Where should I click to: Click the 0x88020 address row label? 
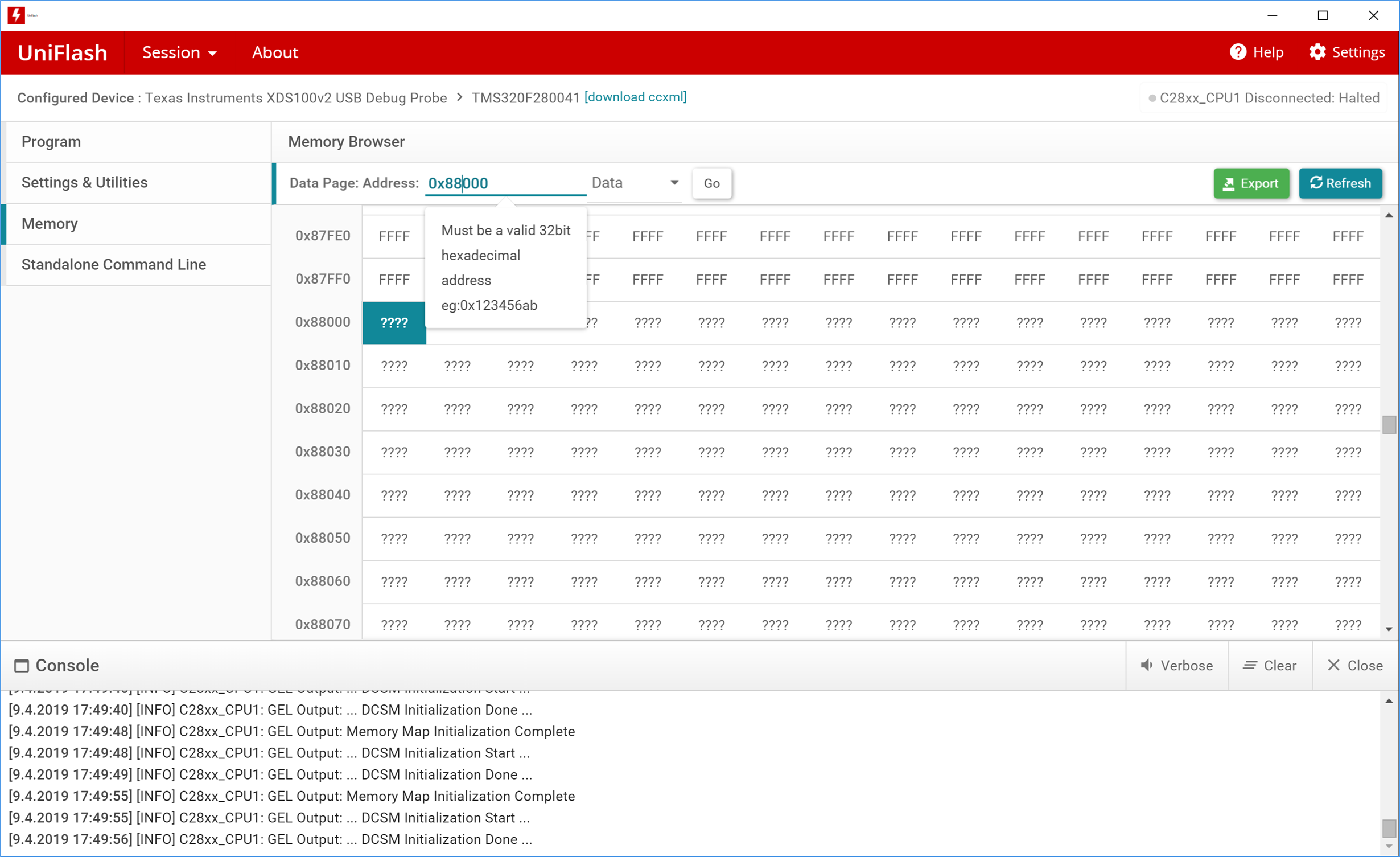[323, 409]
